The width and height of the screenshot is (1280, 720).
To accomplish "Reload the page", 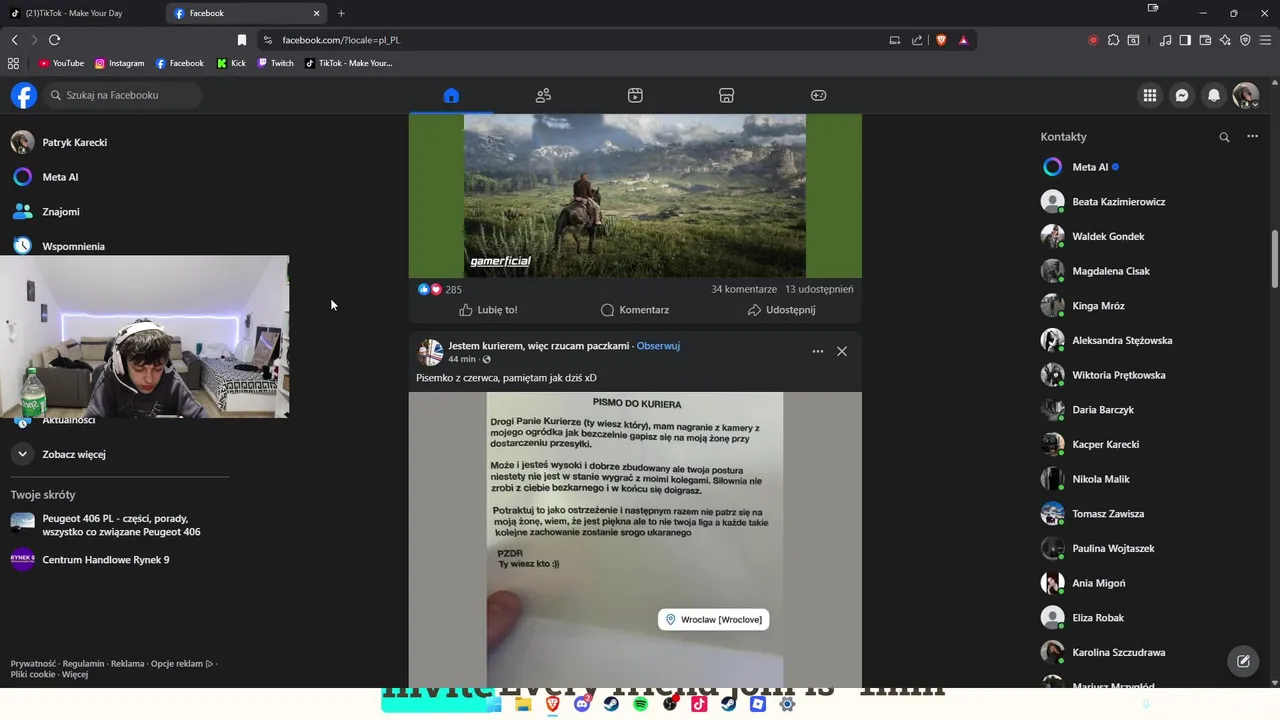I will [x=54, y=40].
